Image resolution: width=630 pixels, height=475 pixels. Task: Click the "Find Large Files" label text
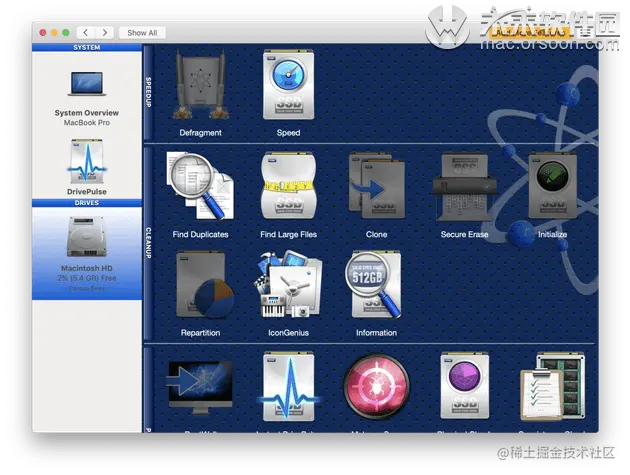click(x=288, y=234)
